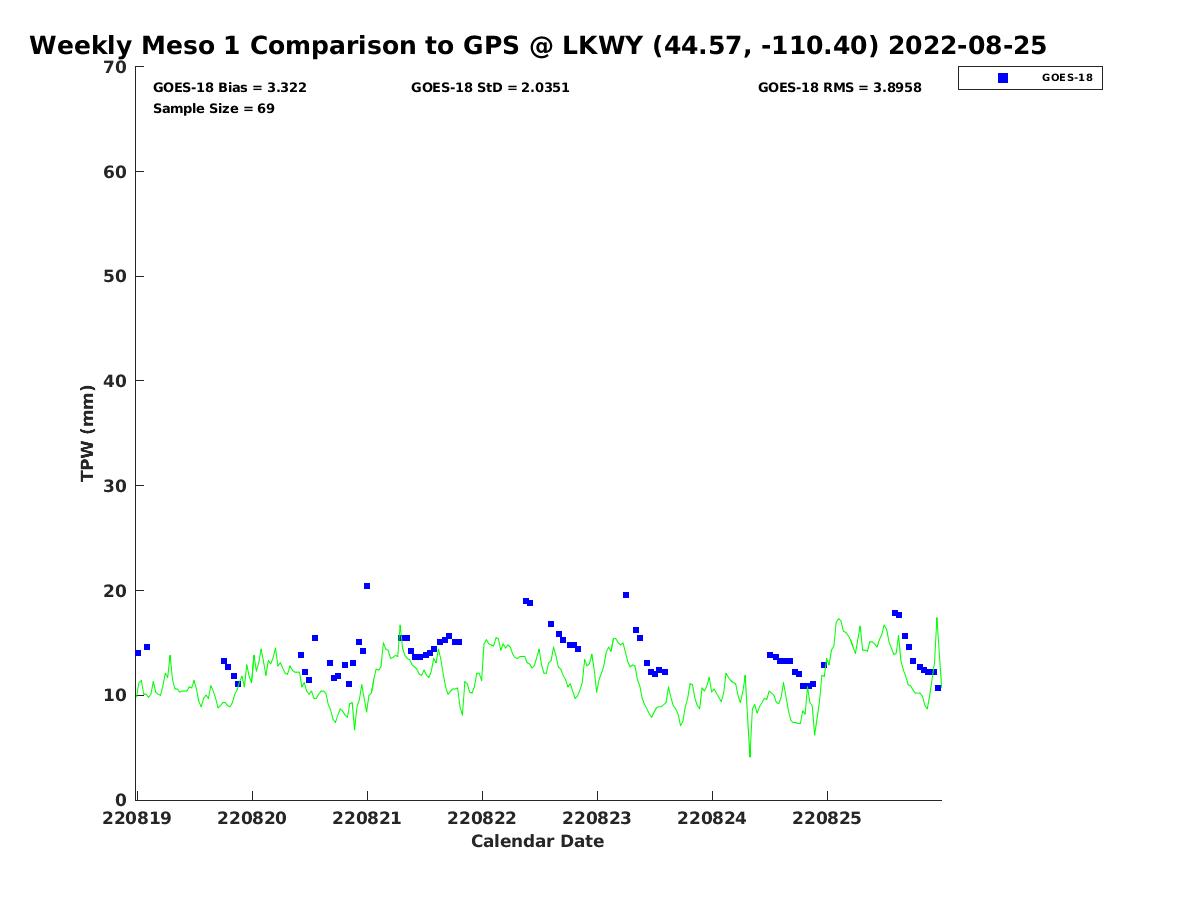This screenshot has height=900, width=1200.
Task: Click the GOES-18 RMS = 3.8958 label
Action: click(840, 88)
